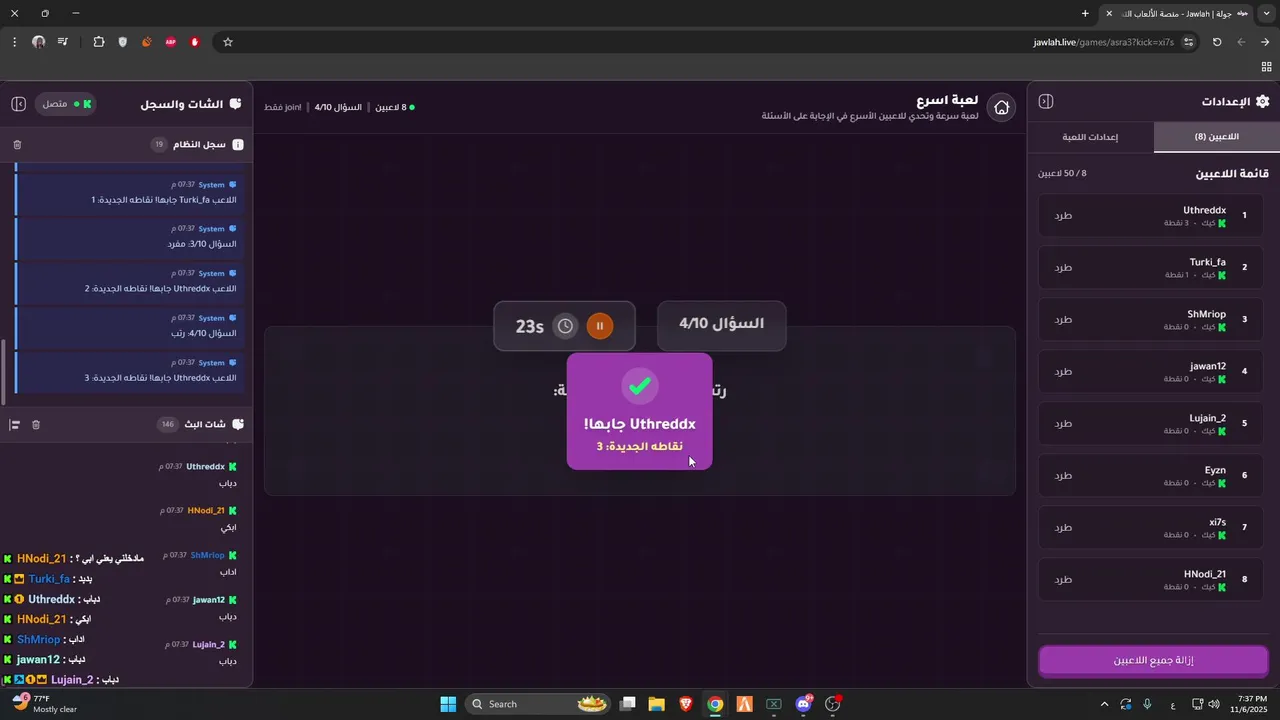This screenshot has width=1280, height=720.
Task: Click the settings gear icon
Action: point(1262,102)
